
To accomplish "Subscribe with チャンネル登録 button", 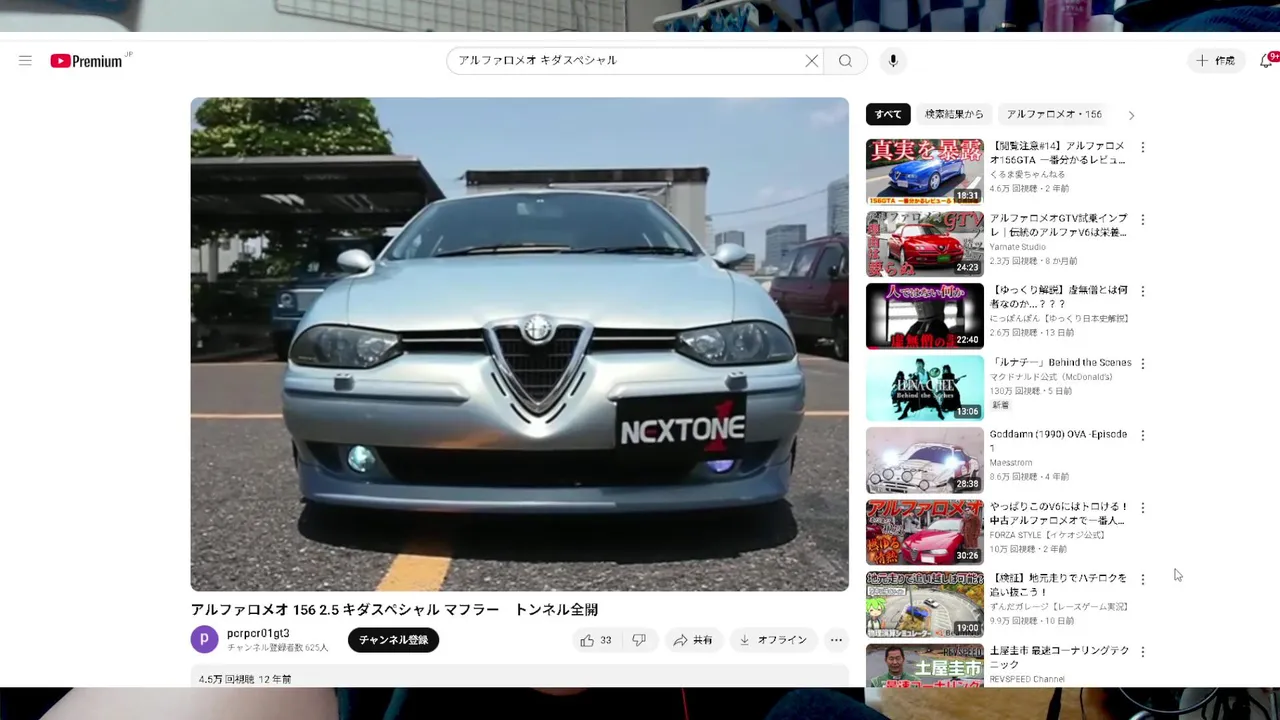I will 393,640.
